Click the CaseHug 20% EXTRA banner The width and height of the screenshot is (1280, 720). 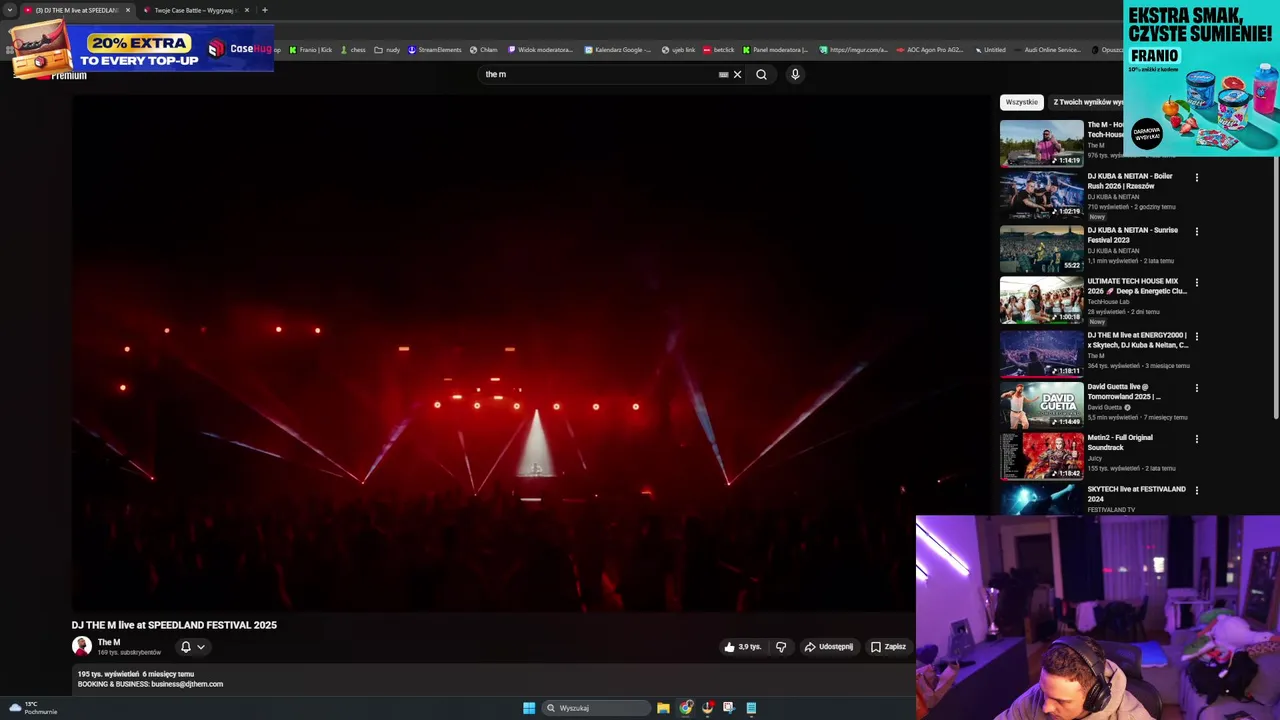[x=143, y=47]
